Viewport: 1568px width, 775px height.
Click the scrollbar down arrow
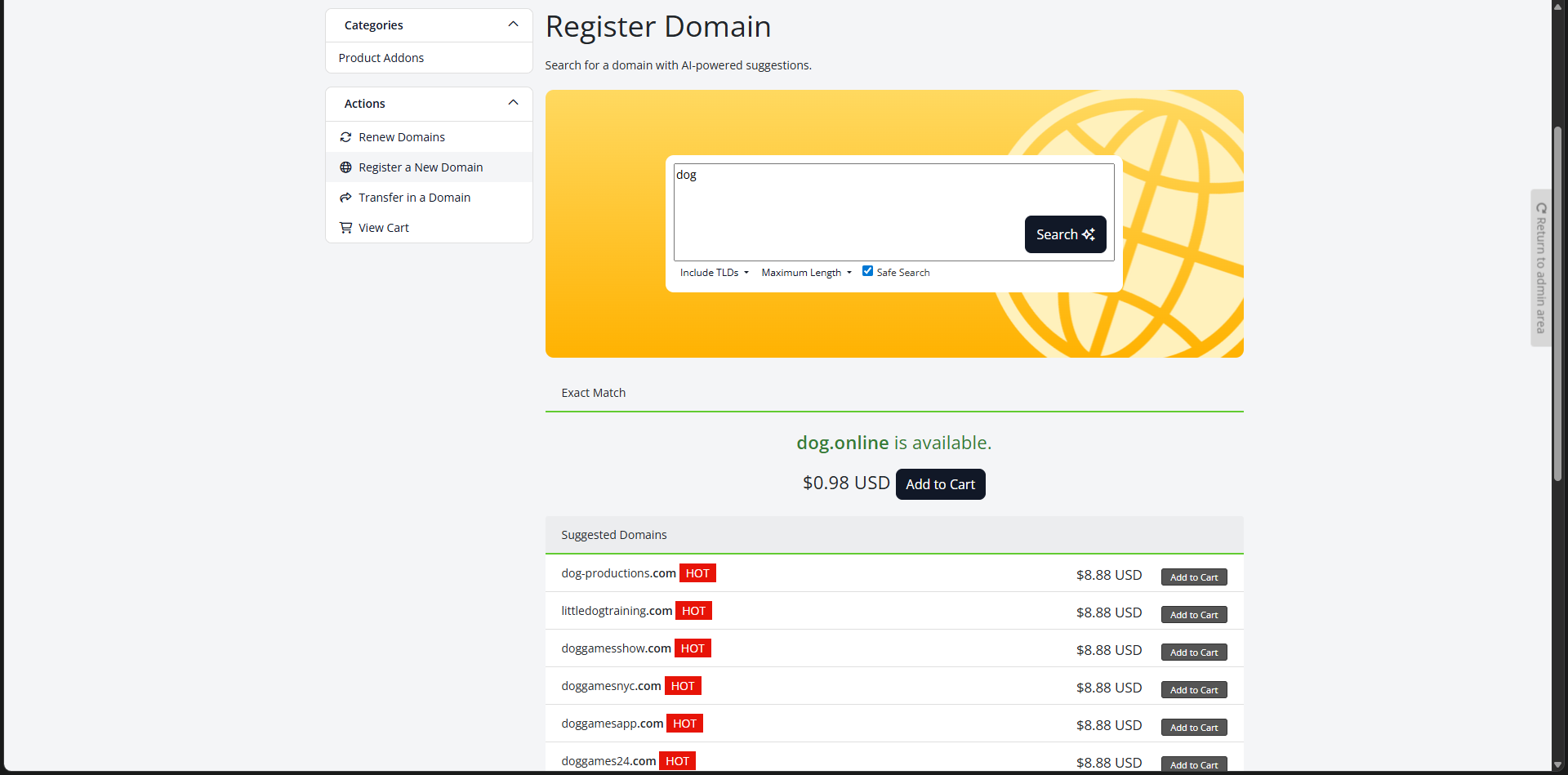pyautogui.click(x=1557, y=765)
